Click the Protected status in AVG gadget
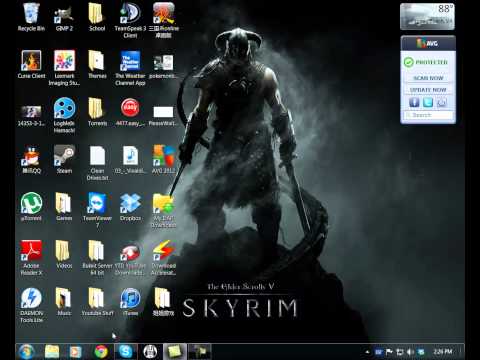This screenshot has height=360, width=480. (427, 62)
